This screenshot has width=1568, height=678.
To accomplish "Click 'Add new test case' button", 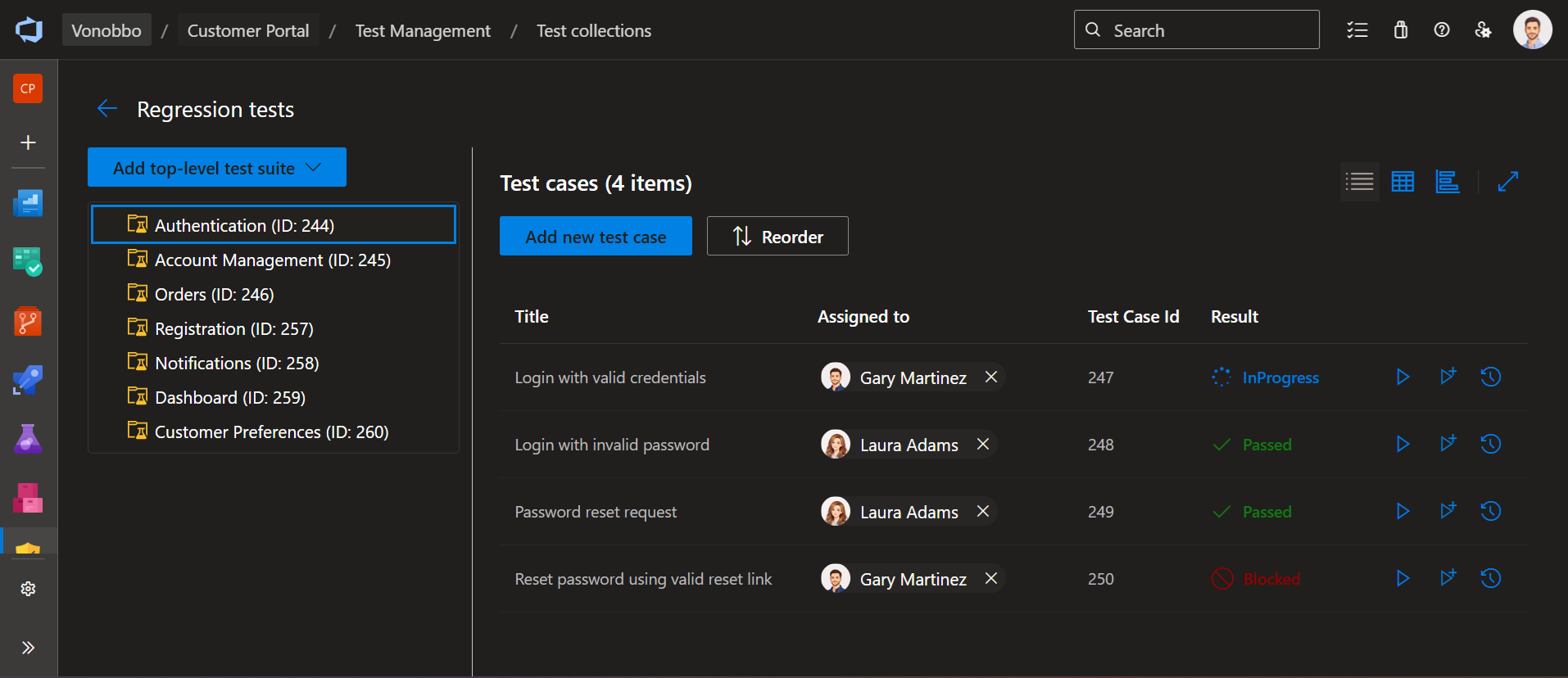I will point(596,237).
